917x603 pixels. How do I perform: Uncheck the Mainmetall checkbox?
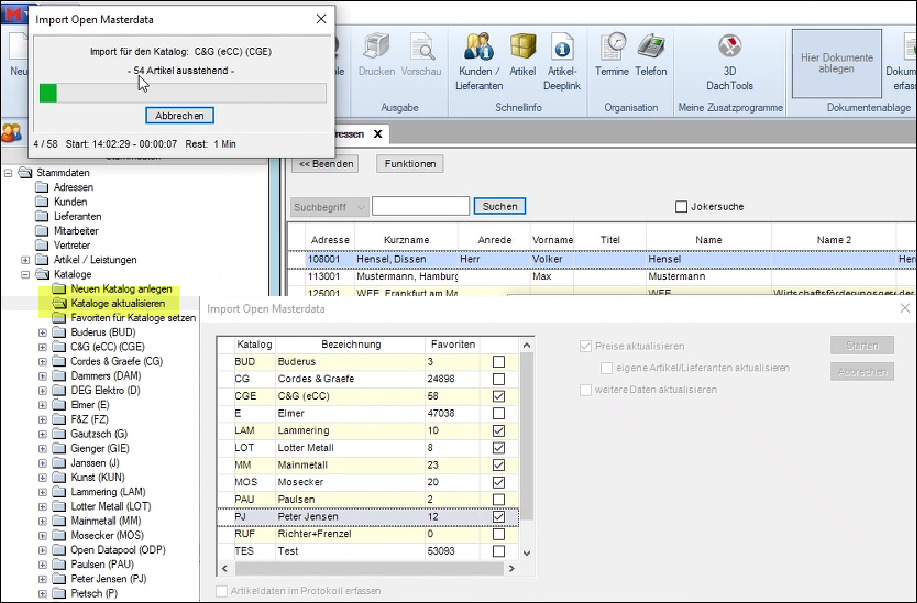(x=498, y=466)
